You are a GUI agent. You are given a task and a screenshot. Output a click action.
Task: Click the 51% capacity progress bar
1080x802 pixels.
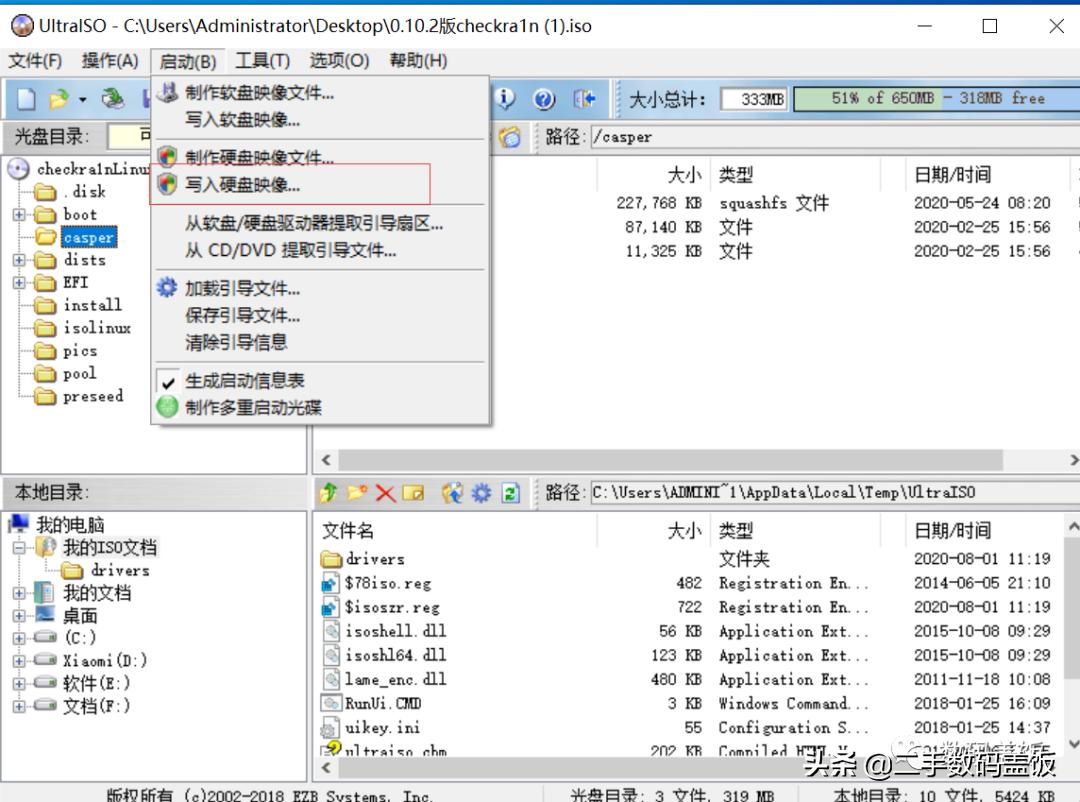coord(930,98)
